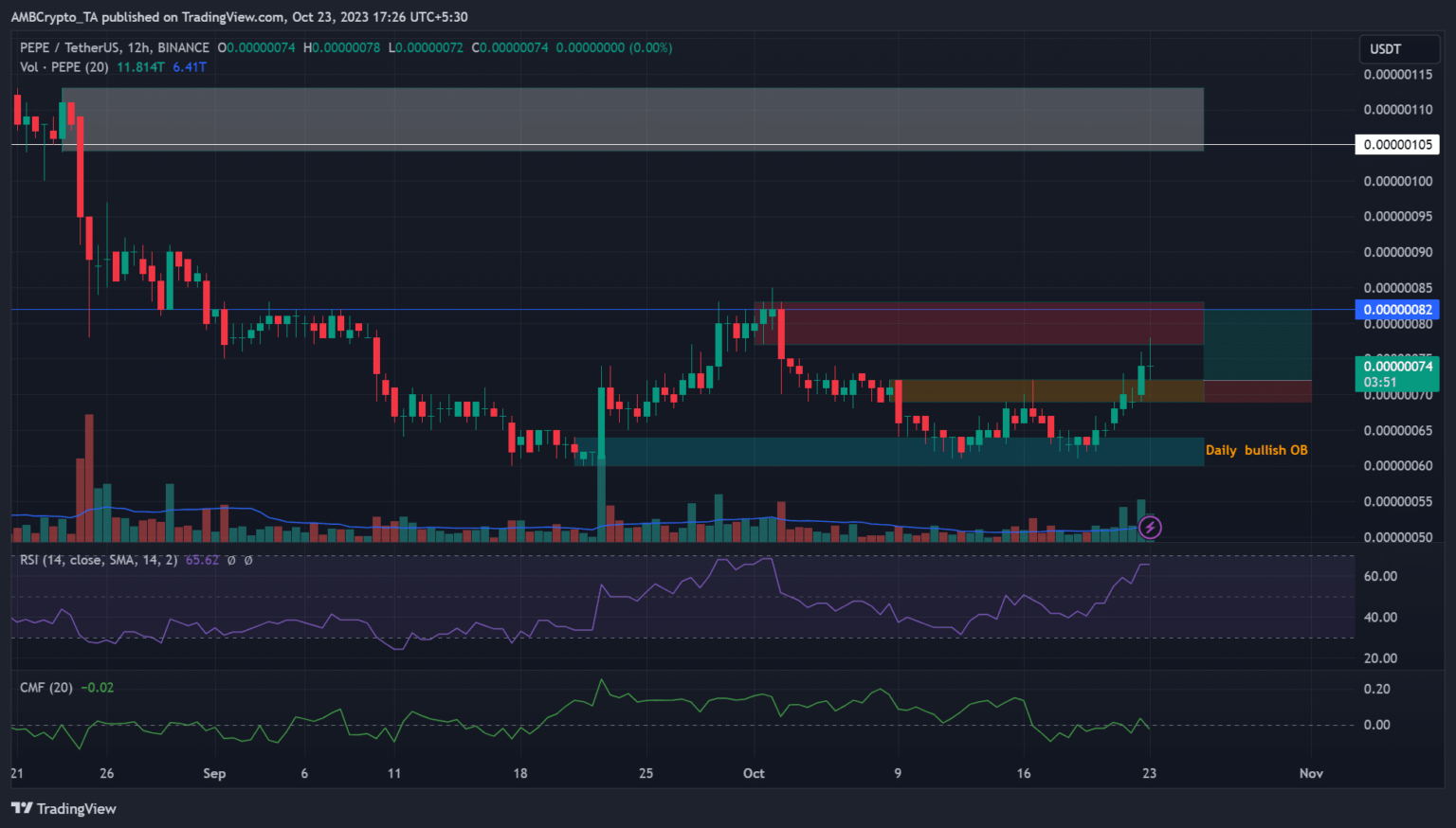
Task: Click the Nov label on the time axis
Action: click(1311, 773)
